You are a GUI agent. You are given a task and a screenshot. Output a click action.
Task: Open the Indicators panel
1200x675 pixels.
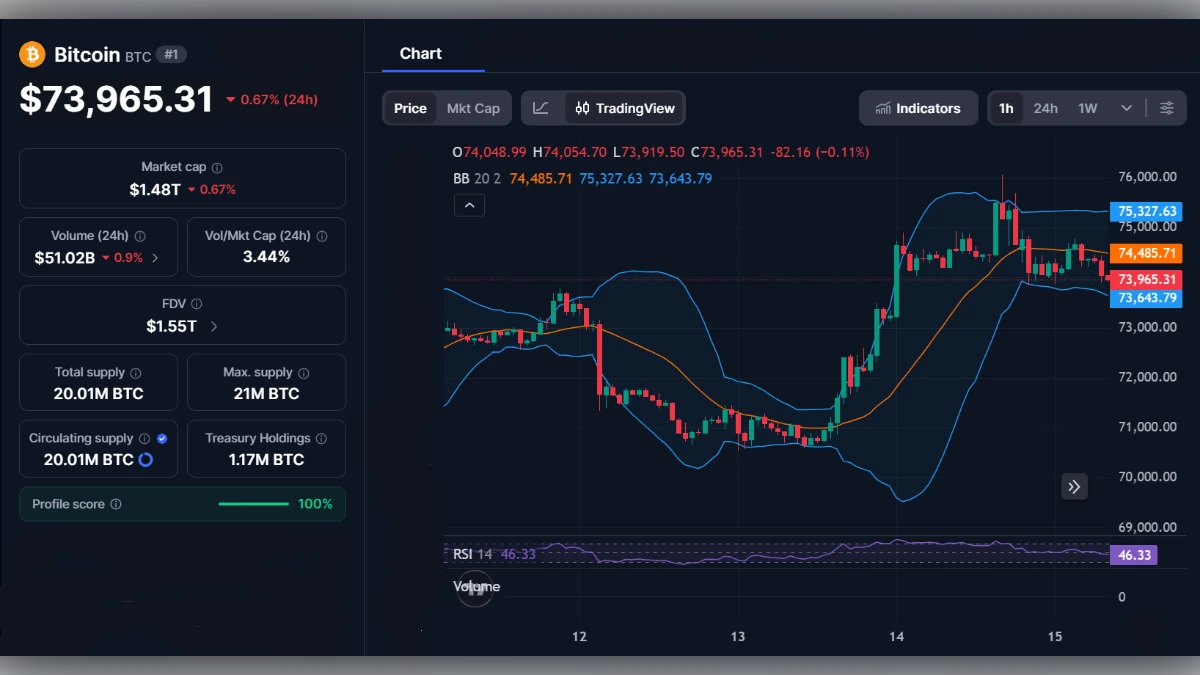point(918,108)
